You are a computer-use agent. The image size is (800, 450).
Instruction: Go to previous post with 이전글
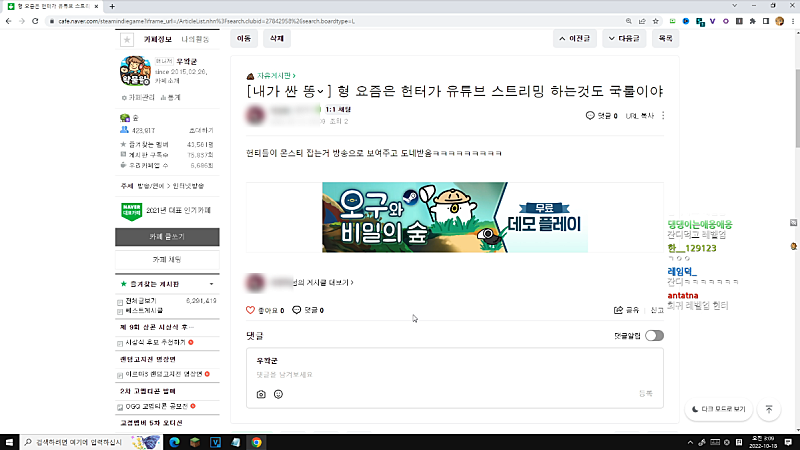574,39
